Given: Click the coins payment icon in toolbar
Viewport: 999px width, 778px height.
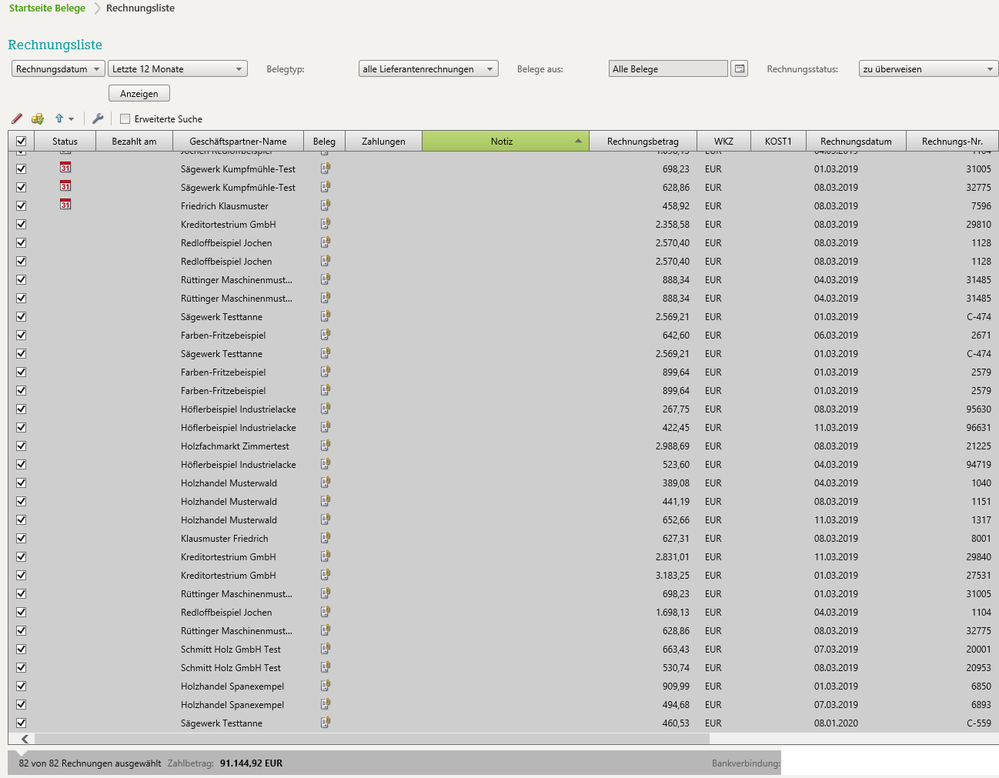Looking at the screenshot, I should pyautogui.click(x=38, y=119).
